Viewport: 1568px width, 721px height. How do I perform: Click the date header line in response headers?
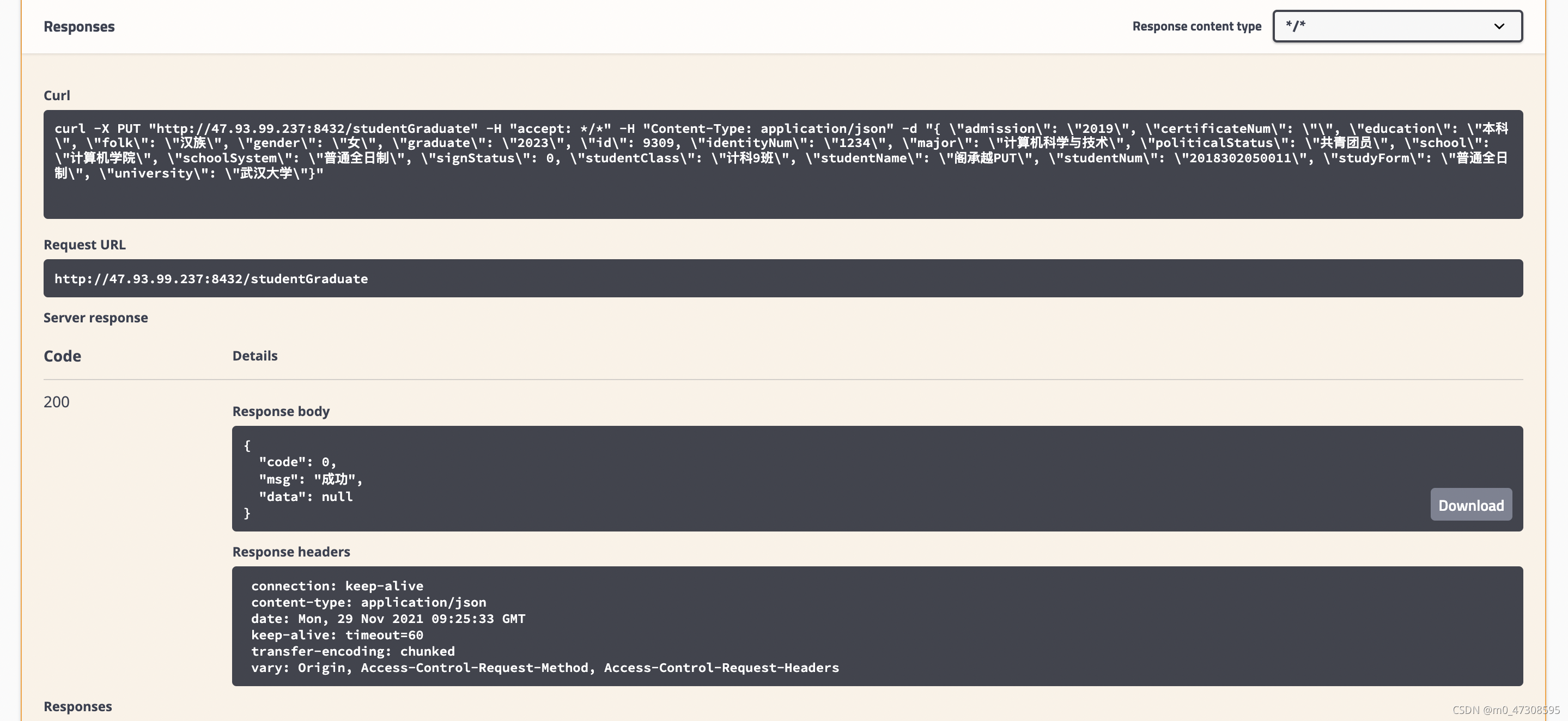(x=388, y=619)
